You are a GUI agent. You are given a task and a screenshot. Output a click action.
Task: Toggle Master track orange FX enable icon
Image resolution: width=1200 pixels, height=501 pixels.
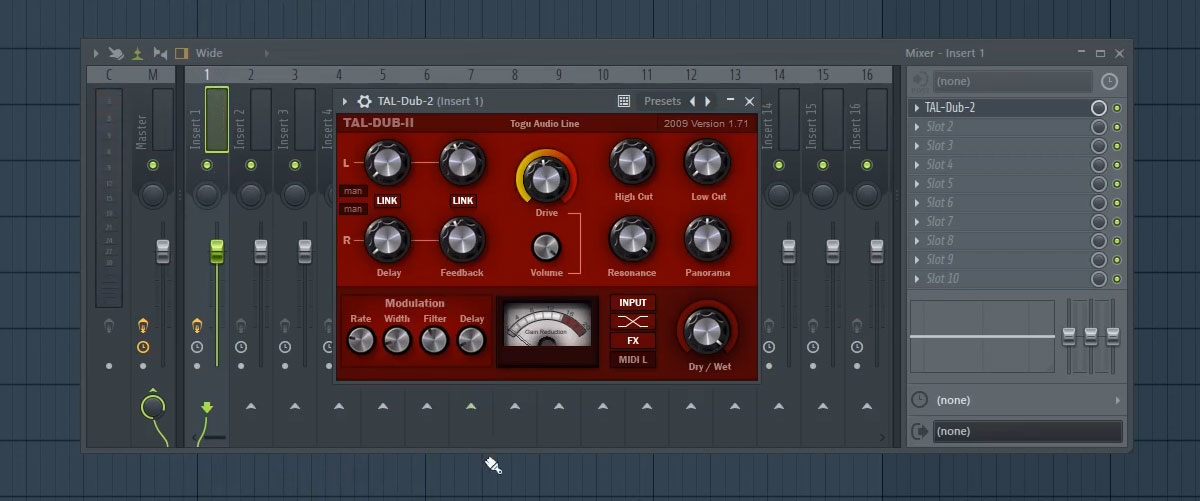tap(143, 324)
